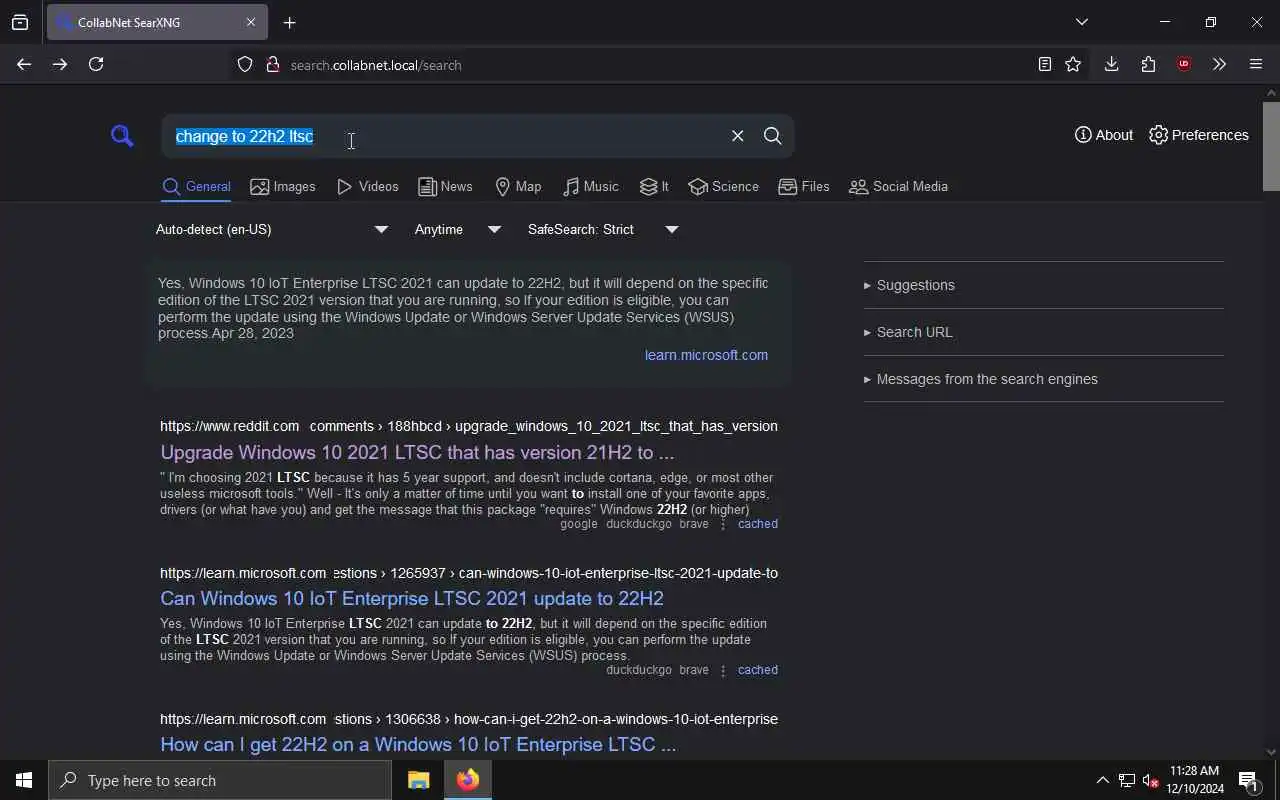
Task: Switch to the Files tab
Action: pyautogui.click(x=803, y=187)
